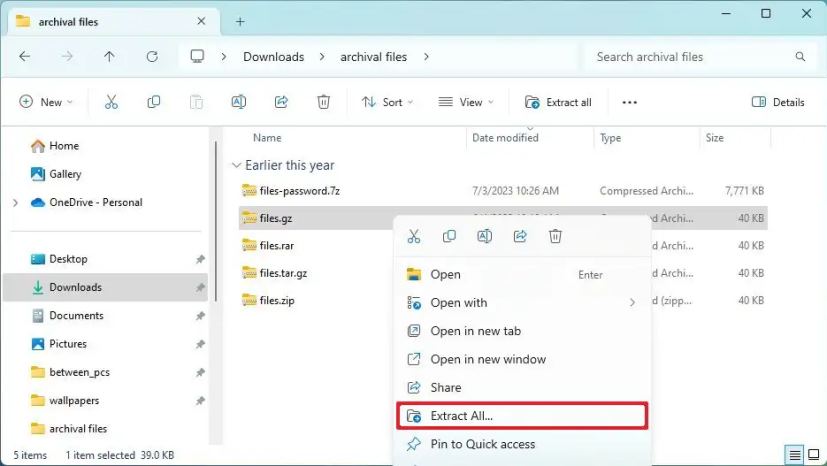Choose Share in the context menu list

click(x=522, y=387)
